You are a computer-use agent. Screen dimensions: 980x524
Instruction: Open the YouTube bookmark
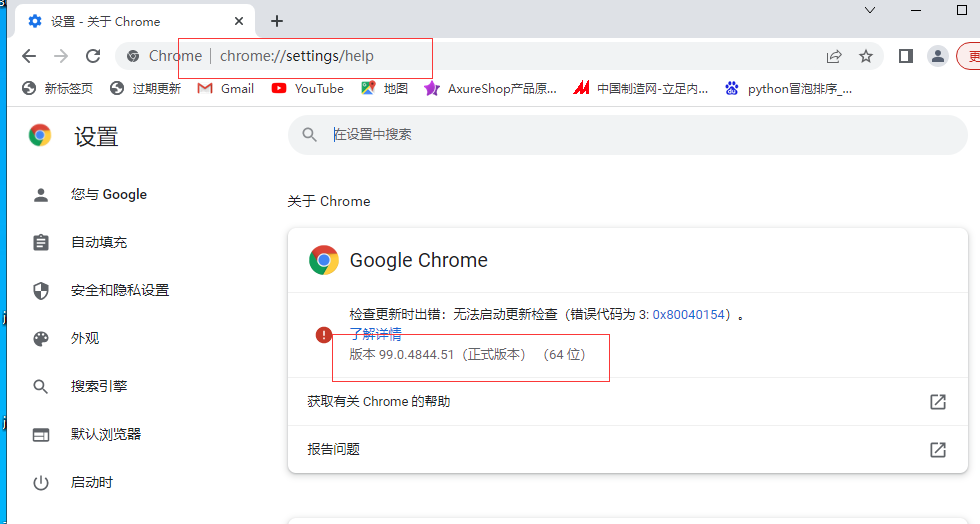pyautogui.click(x=308, y=89)
